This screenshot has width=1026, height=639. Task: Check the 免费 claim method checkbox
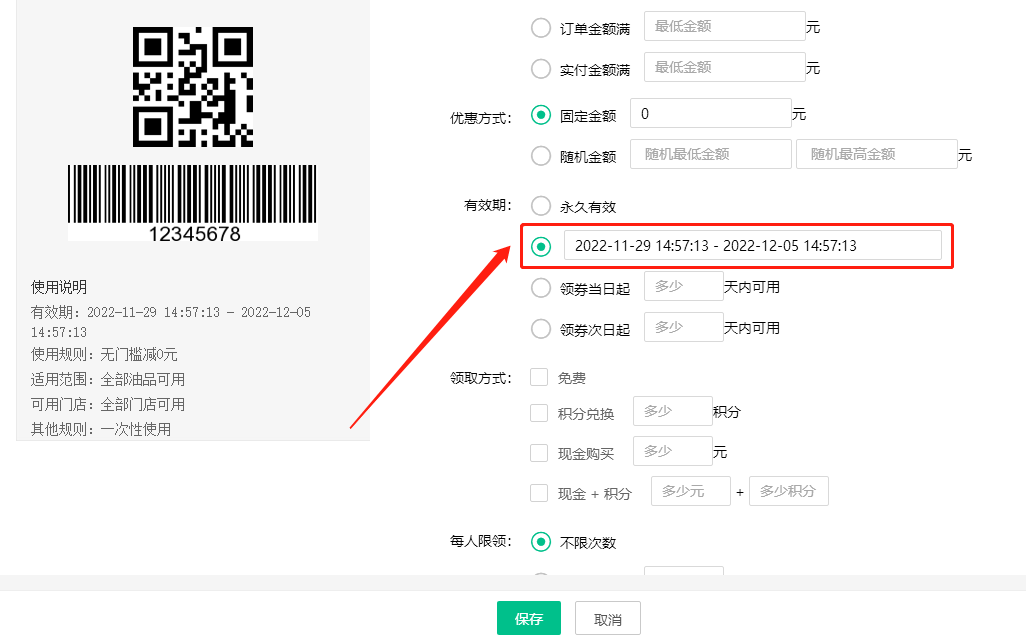pos(539,378)
